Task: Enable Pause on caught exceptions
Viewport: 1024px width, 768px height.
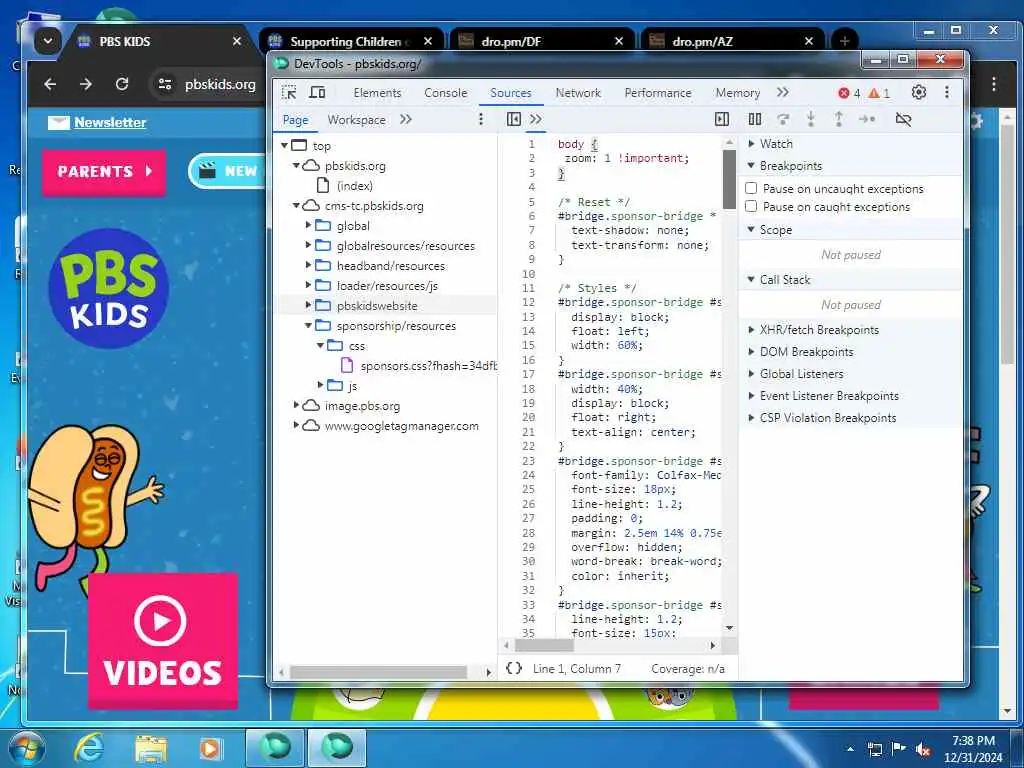Action: pyautogui.click(x=751, y=206)
